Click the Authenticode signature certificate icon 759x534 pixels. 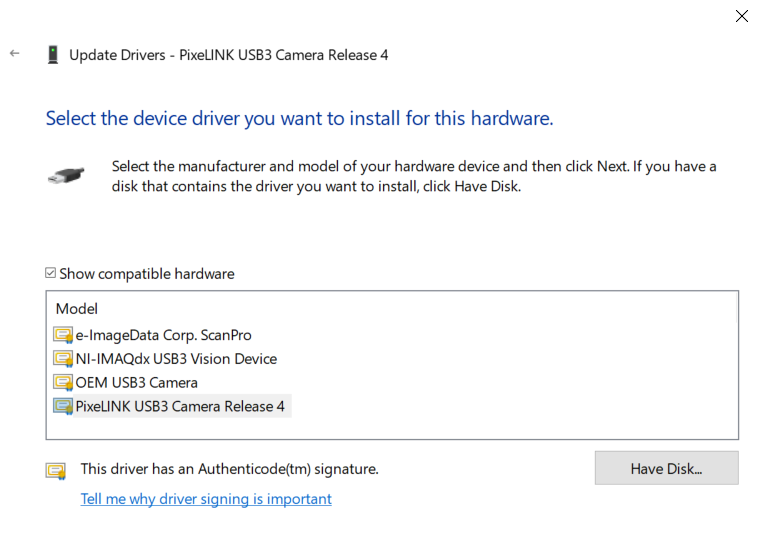coord(56,471)
